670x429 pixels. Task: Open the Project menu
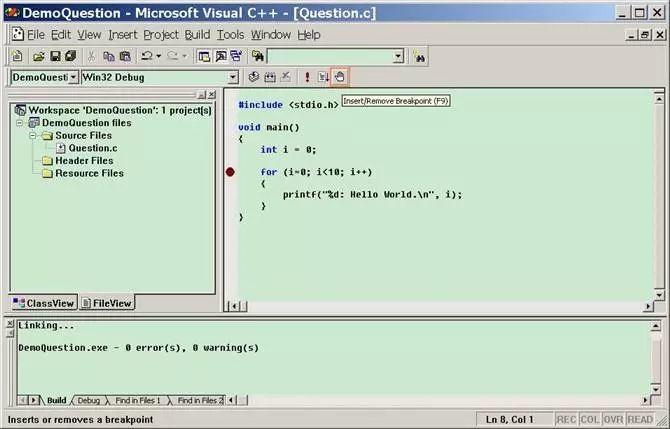[161, 35]
